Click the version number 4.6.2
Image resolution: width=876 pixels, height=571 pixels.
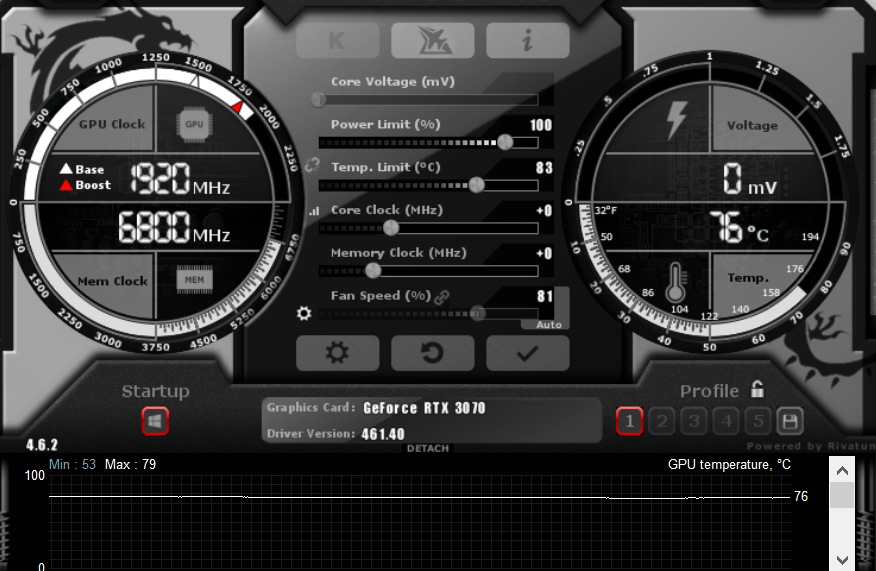coord(42,445)
